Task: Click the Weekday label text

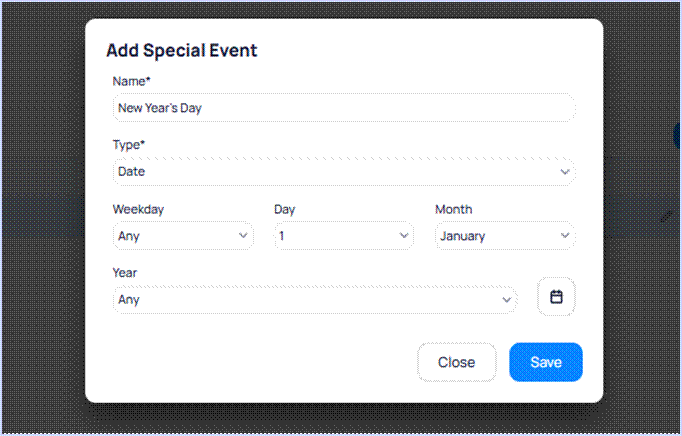Action: (x=138, y=210)
